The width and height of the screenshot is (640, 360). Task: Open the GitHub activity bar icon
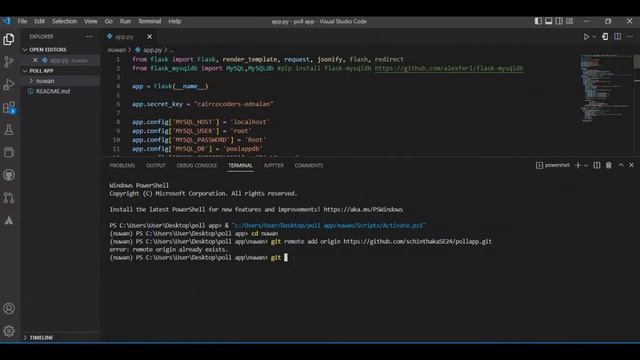point(9,175)
